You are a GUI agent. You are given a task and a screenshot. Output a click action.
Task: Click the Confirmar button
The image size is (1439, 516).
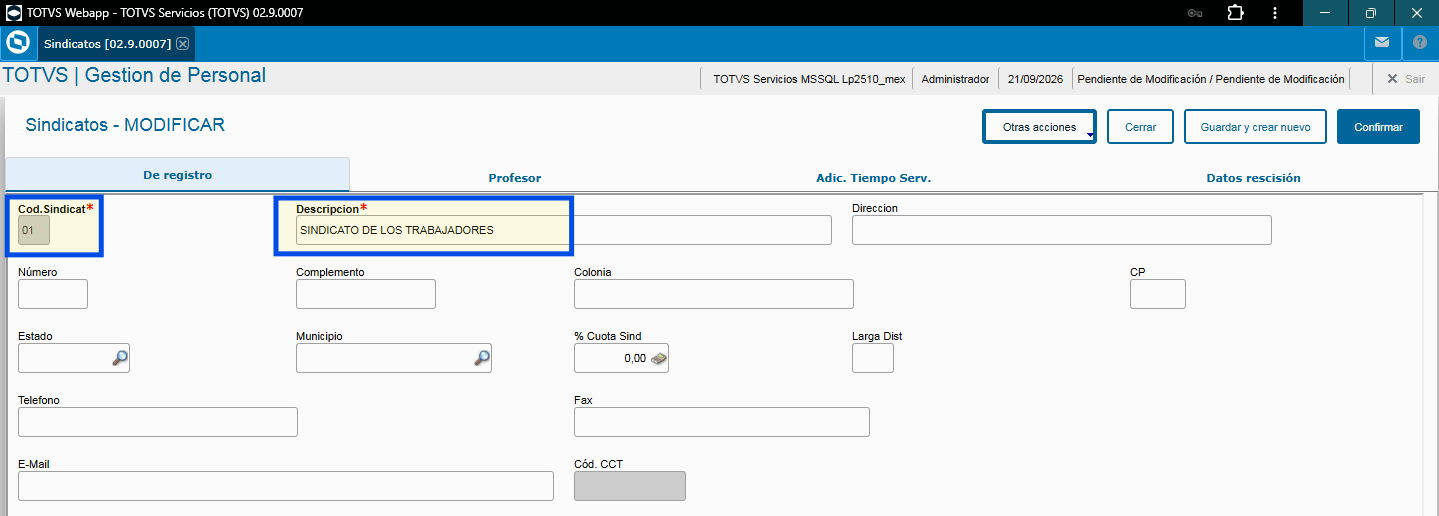pos(1378,127)
